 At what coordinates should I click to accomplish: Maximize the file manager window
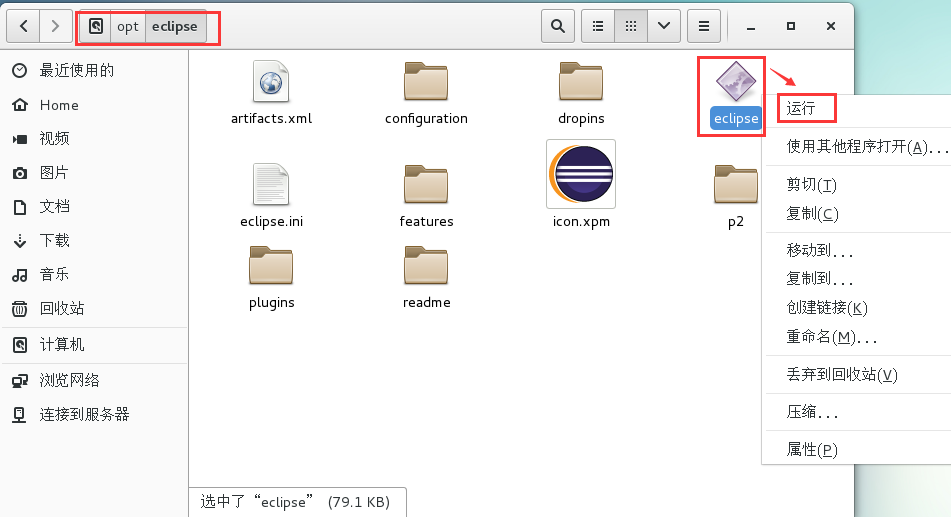(791, 26)
